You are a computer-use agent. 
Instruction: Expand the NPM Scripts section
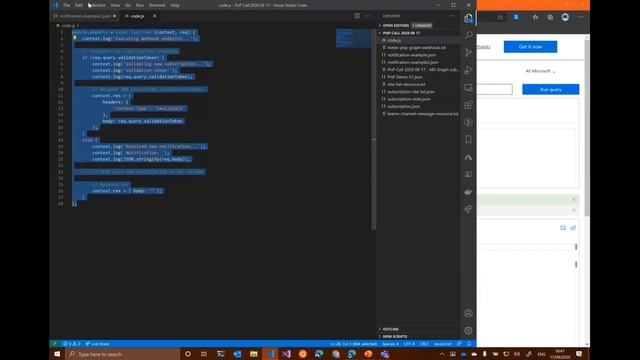pyautogui.click(x=394, y=336)
